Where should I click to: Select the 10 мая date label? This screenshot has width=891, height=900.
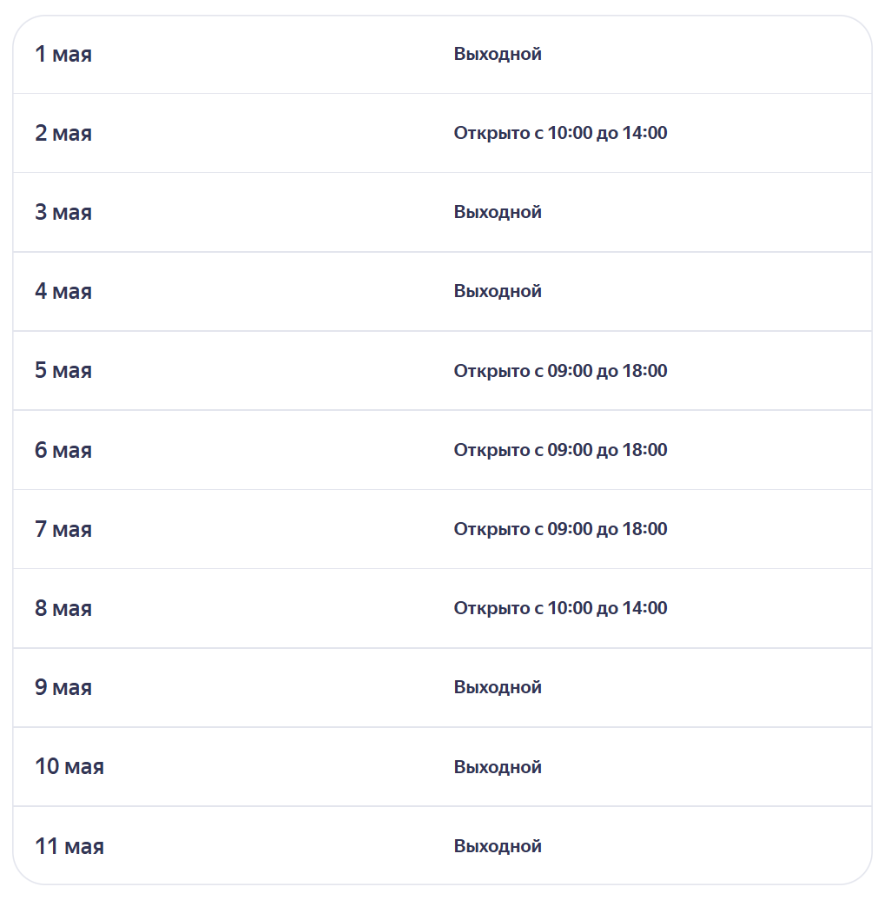[x=69, y=767]
